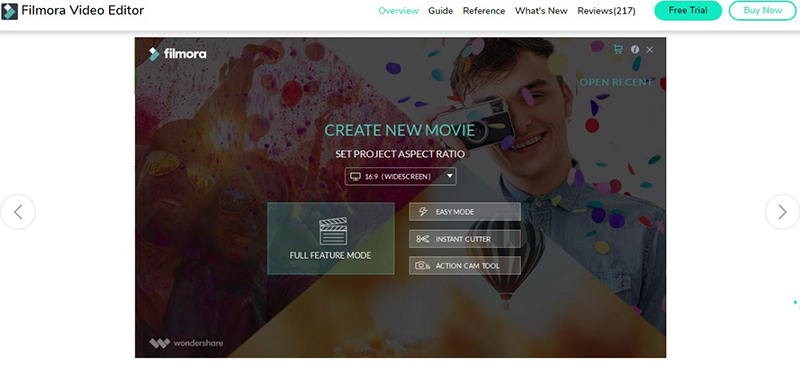Viewport: 800px width, 370px height.
Task: Open the Guide tab
Action: coord(441,11)
